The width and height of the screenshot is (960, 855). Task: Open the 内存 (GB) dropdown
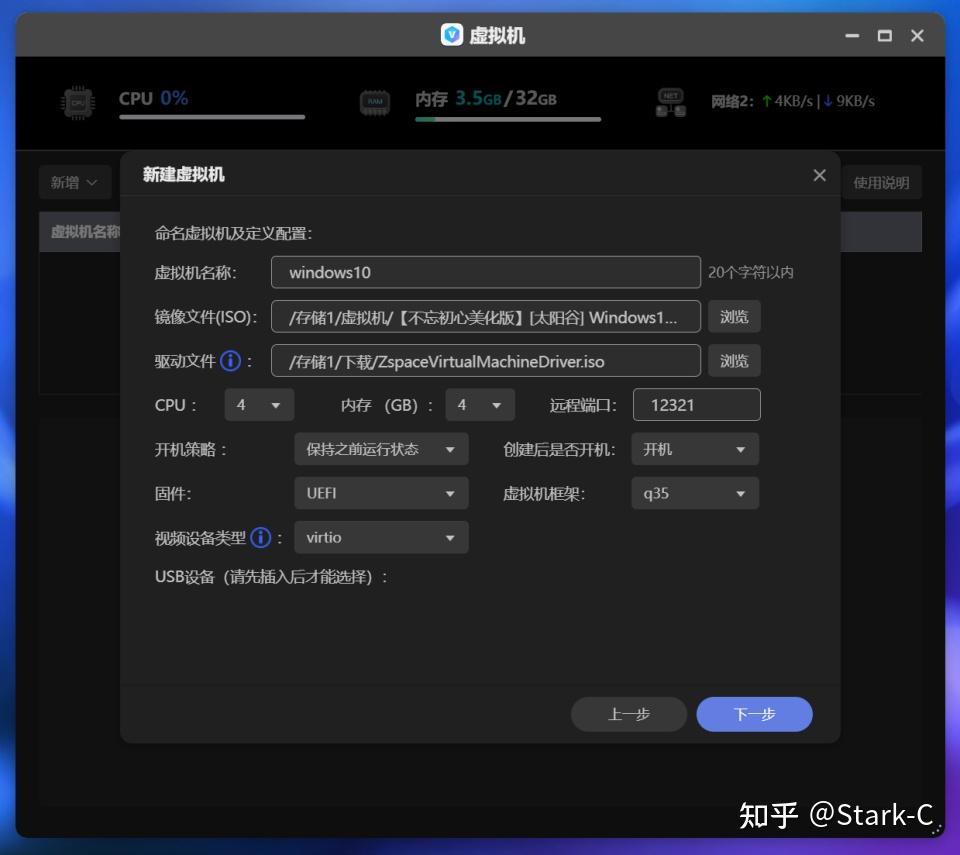[x=479, y=405]
